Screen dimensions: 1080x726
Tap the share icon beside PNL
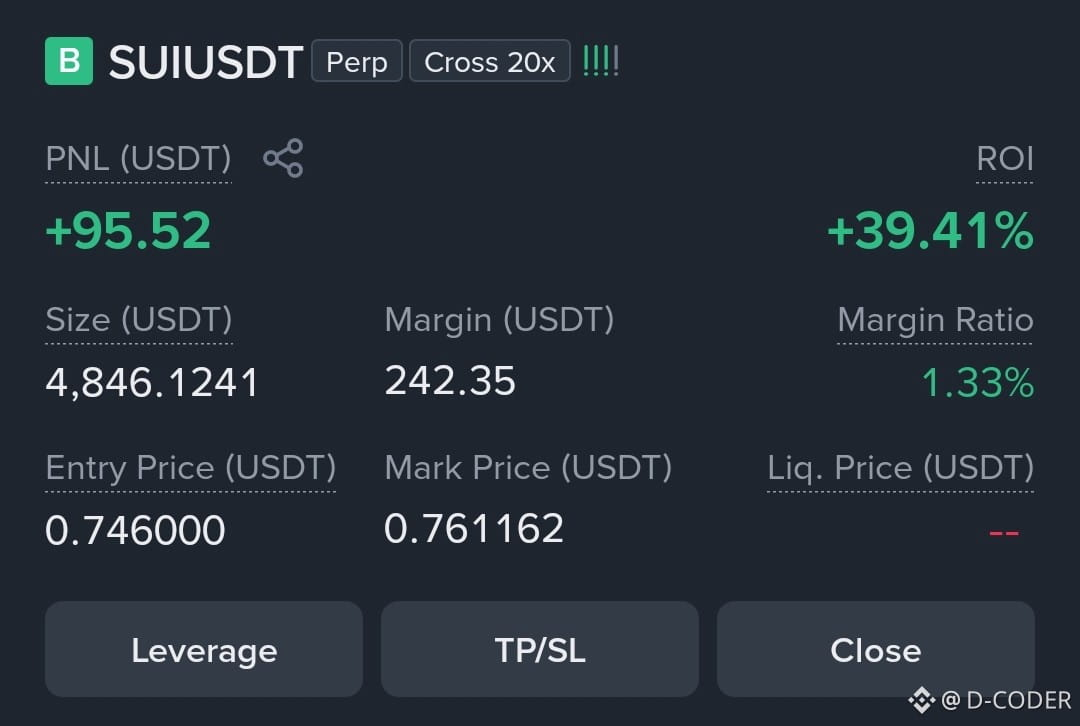pos(283,158)
